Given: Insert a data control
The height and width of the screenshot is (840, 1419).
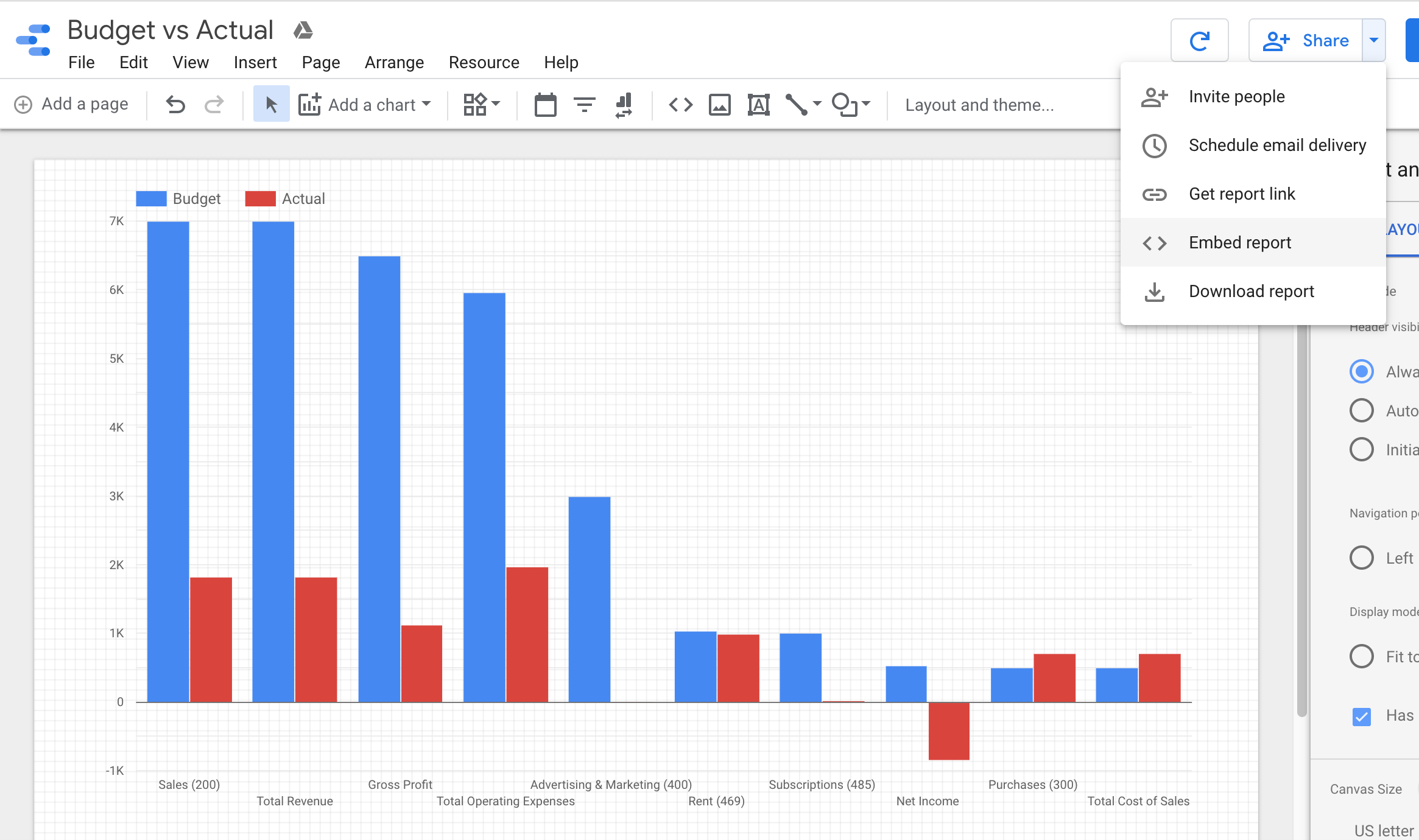Looking at the screenshot, I should pos(624,105).
